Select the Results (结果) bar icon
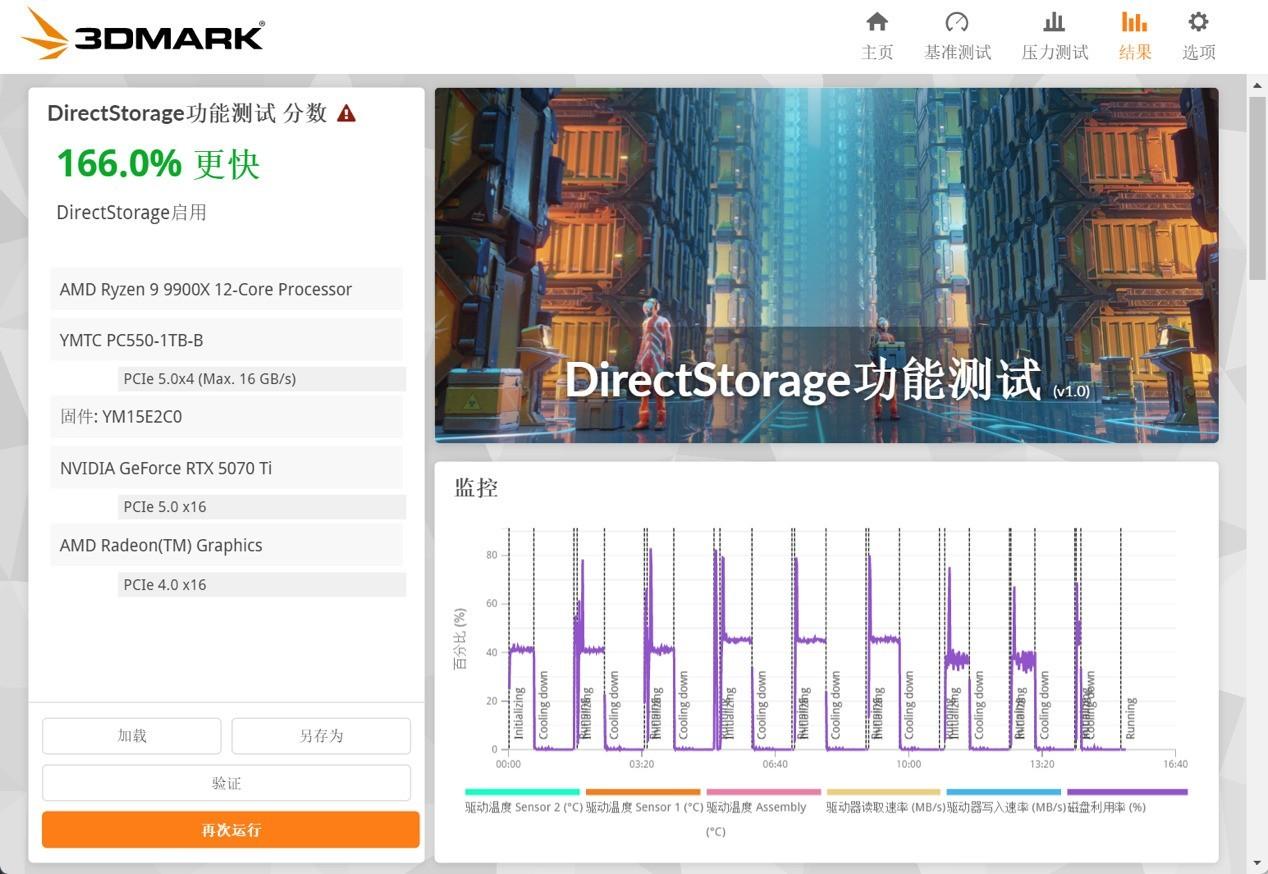This screenshot has width=1268, height=874. [1134, 22]
